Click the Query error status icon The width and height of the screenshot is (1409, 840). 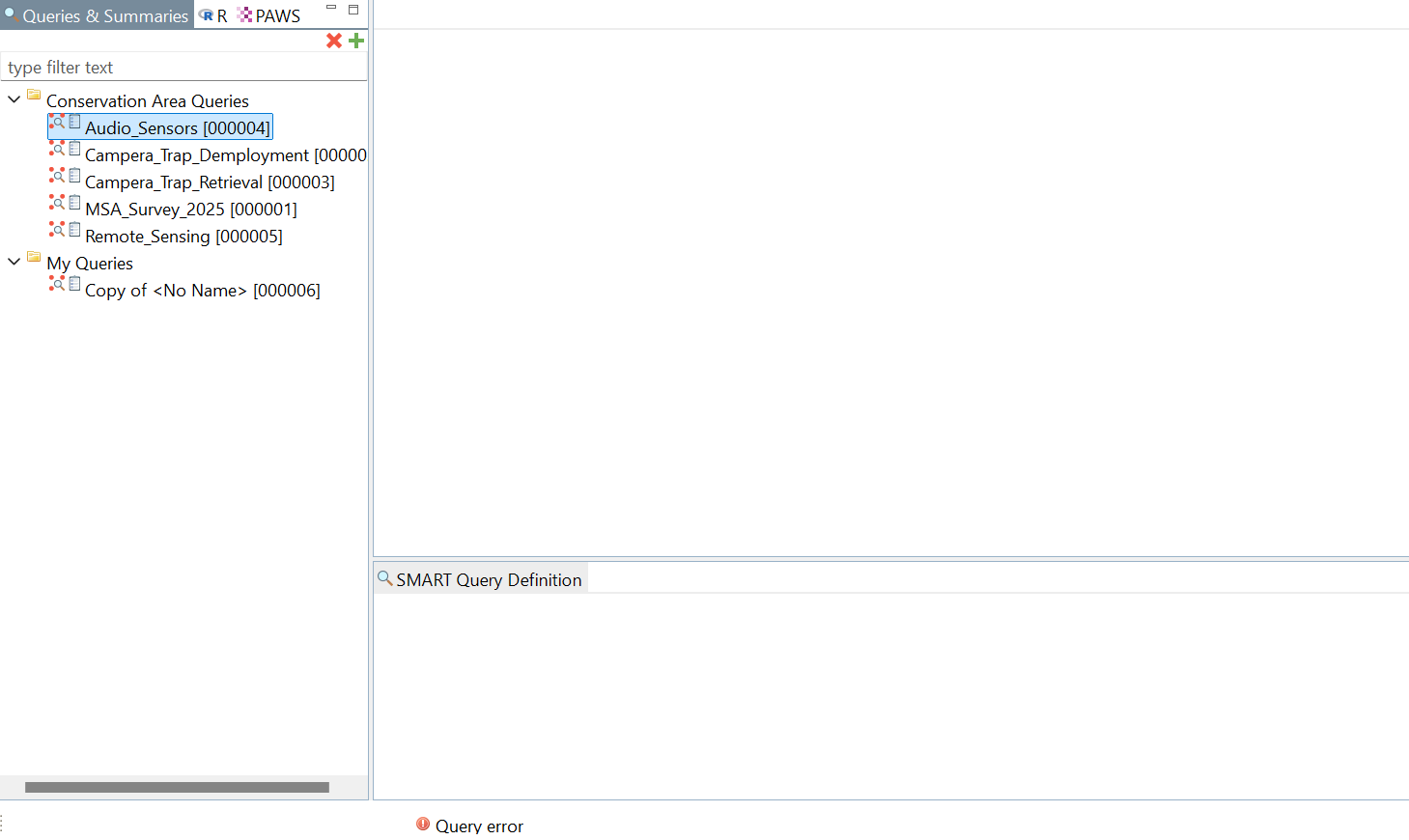click(x=423, y=825)
